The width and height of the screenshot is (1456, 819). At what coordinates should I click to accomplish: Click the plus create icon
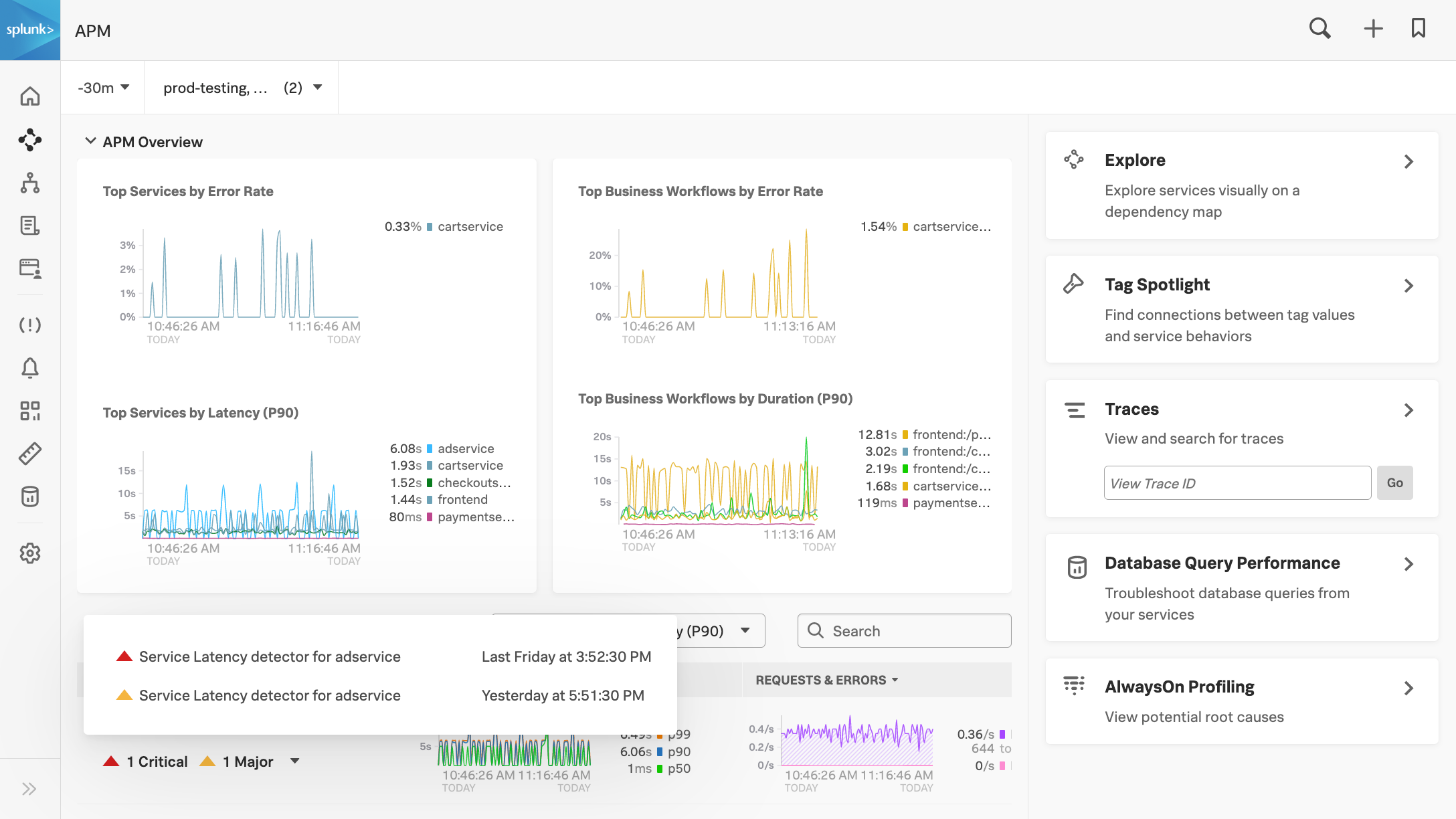(x=1373, y=29)
